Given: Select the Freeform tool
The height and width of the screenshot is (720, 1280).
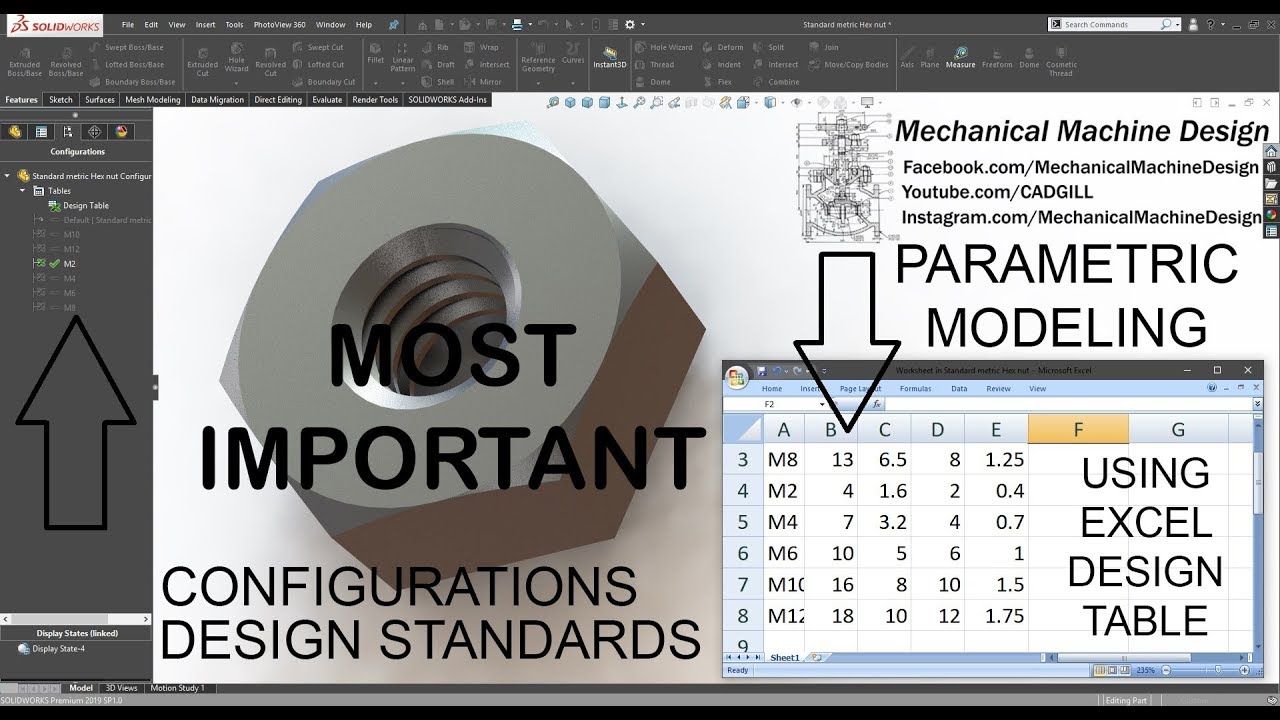Looking at the screenshot, I should click(997, 57).
